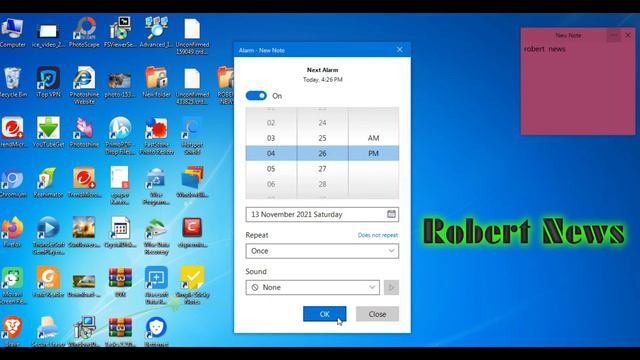Turn off the alarm On toggle switch
640x360 pixels.
(x=256, y=96)
